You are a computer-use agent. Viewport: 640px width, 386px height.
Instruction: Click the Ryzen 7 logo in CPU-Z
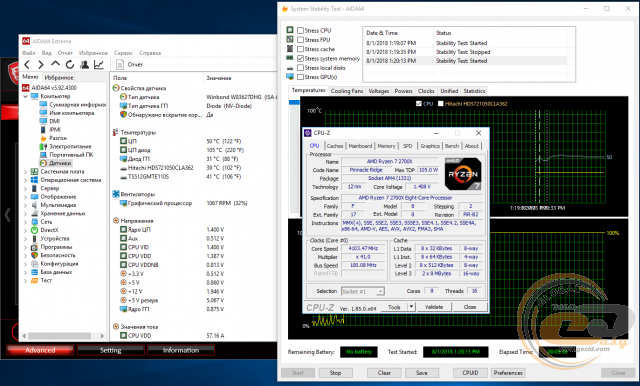coord(463,174)
